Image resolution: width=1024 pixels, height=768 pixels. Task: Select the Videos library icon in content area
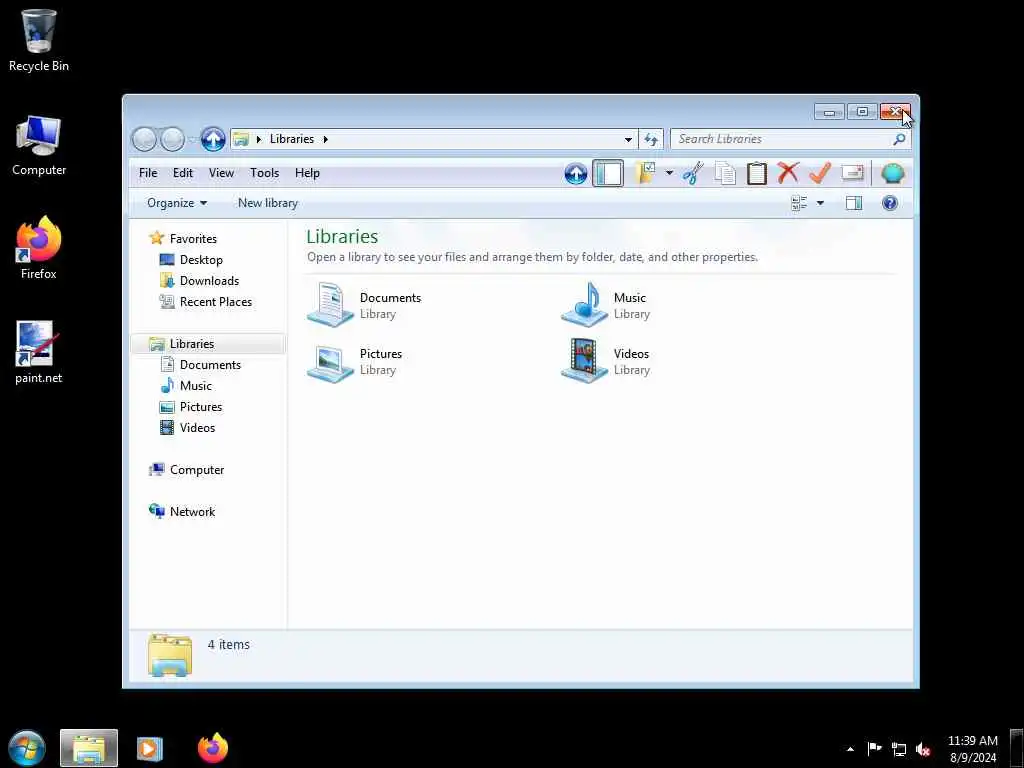coord(585,360)
